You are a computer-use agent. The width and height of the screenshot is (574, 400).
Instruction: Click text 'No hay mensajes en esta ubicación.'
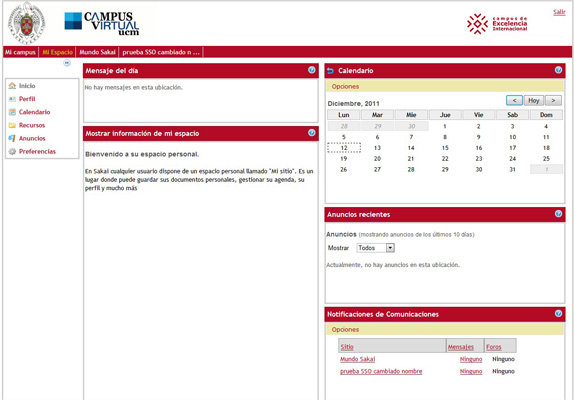[x=134, y=87]
